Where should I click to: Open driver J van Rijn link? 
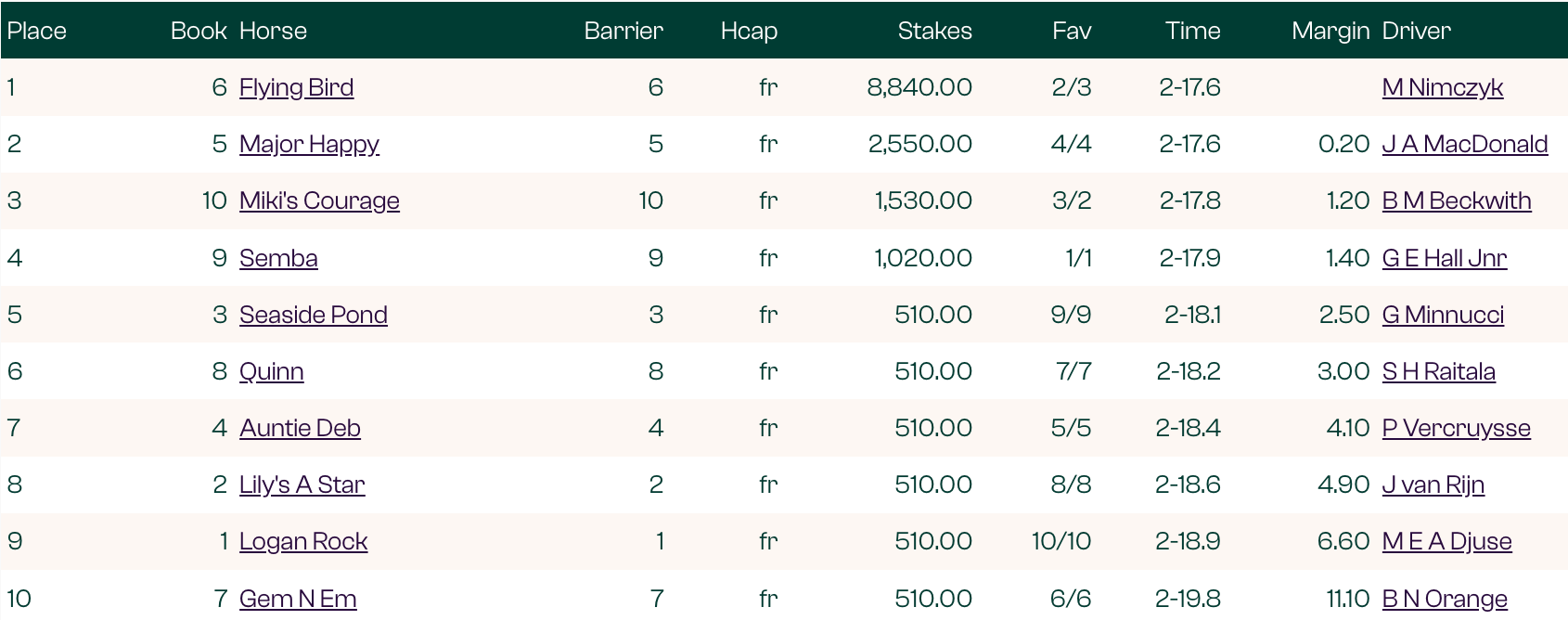(1433, 484)
